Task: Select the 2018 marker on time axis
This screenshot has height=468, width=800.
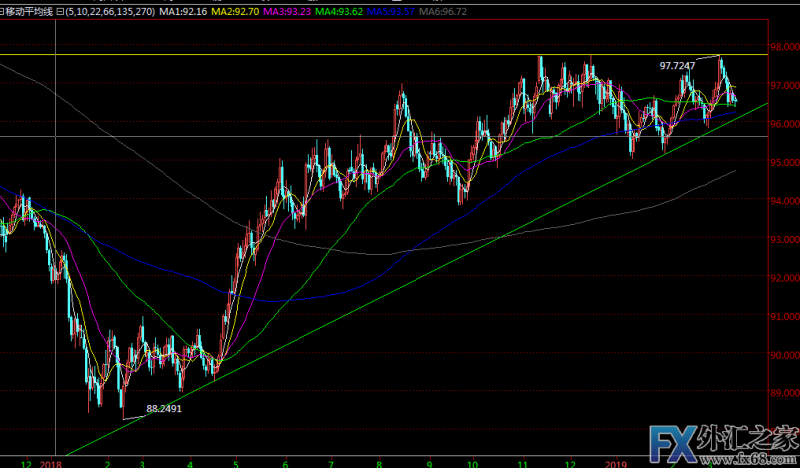Action: coord(51,463)
